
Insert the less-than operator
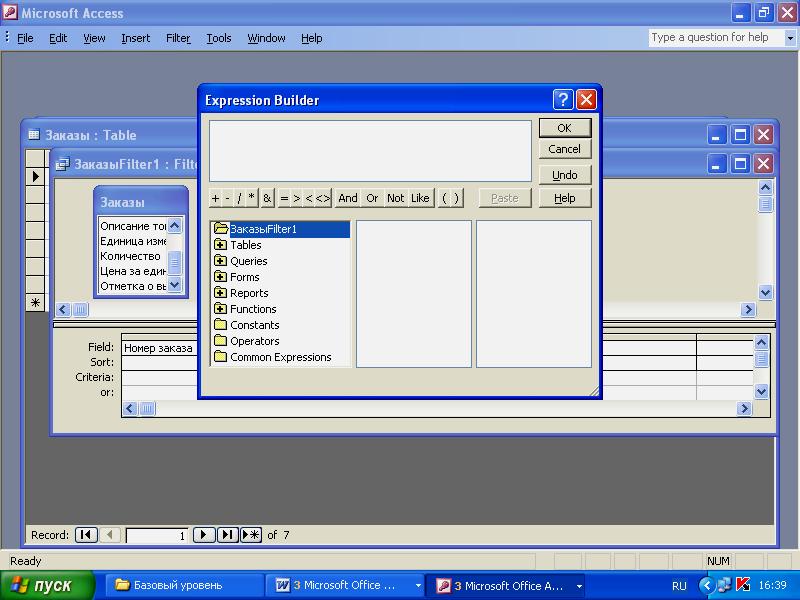[308, 198]
